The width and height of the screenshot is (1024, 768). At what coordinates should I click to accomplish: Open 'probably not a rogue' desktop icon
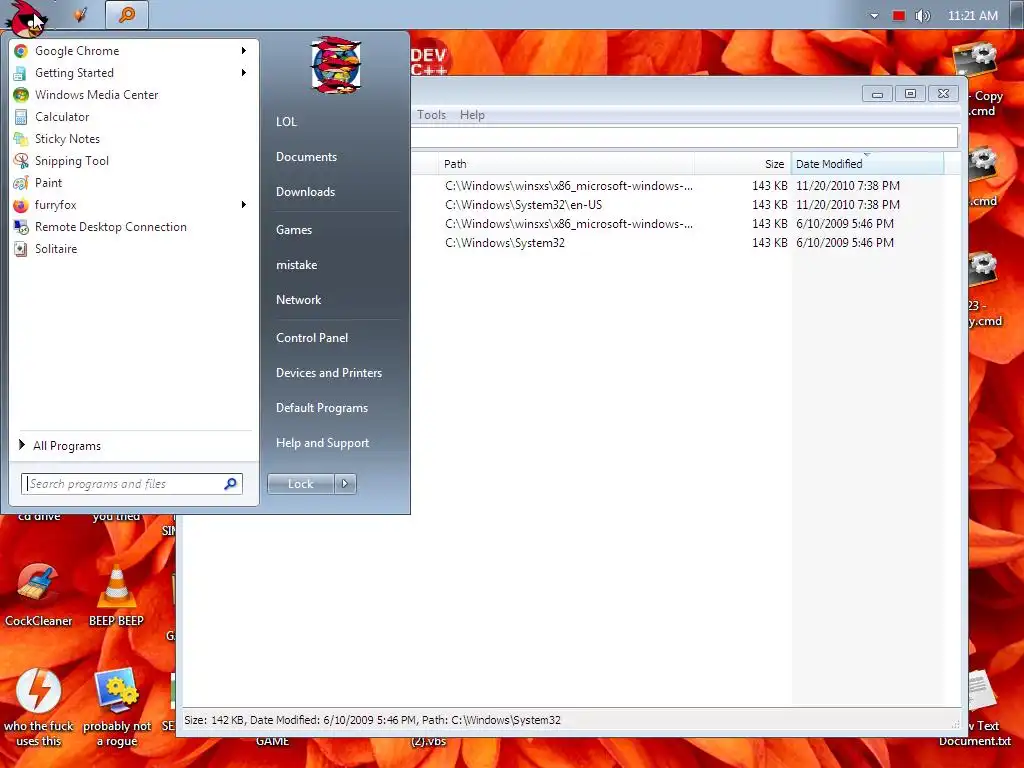(x=117, y=707)
